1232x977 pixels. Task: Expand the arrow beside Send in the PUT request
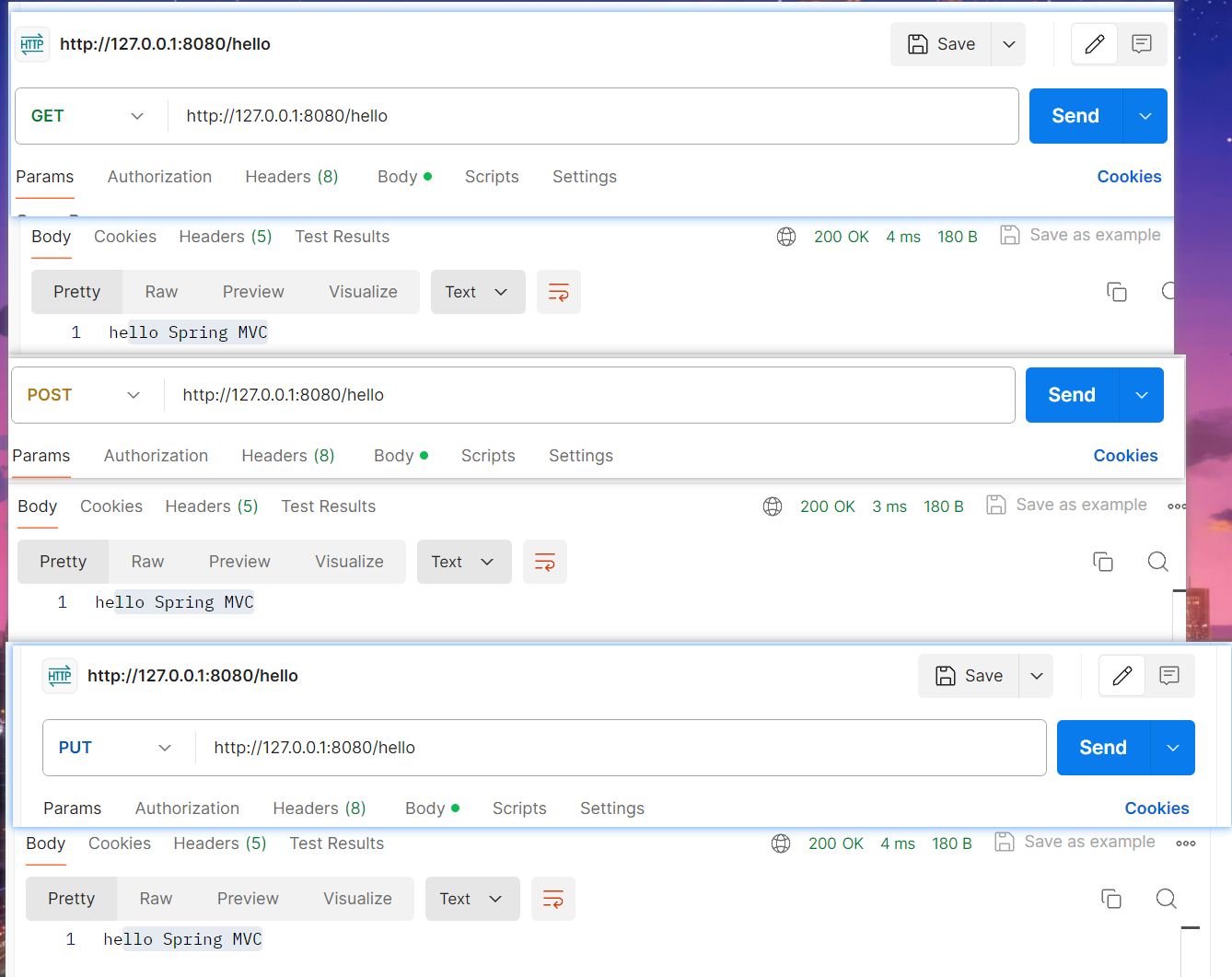(x=1173, y=748)
